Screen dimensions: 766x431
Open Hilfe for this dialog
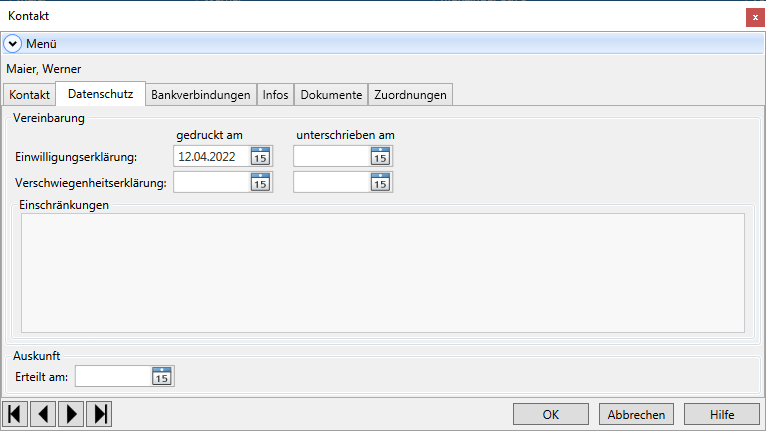pyautogui.click(x=722, y=414)
